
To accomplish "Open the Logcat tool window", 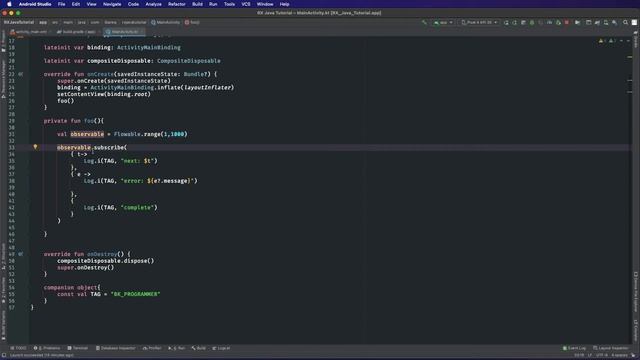I will click(x=221, y=348).
